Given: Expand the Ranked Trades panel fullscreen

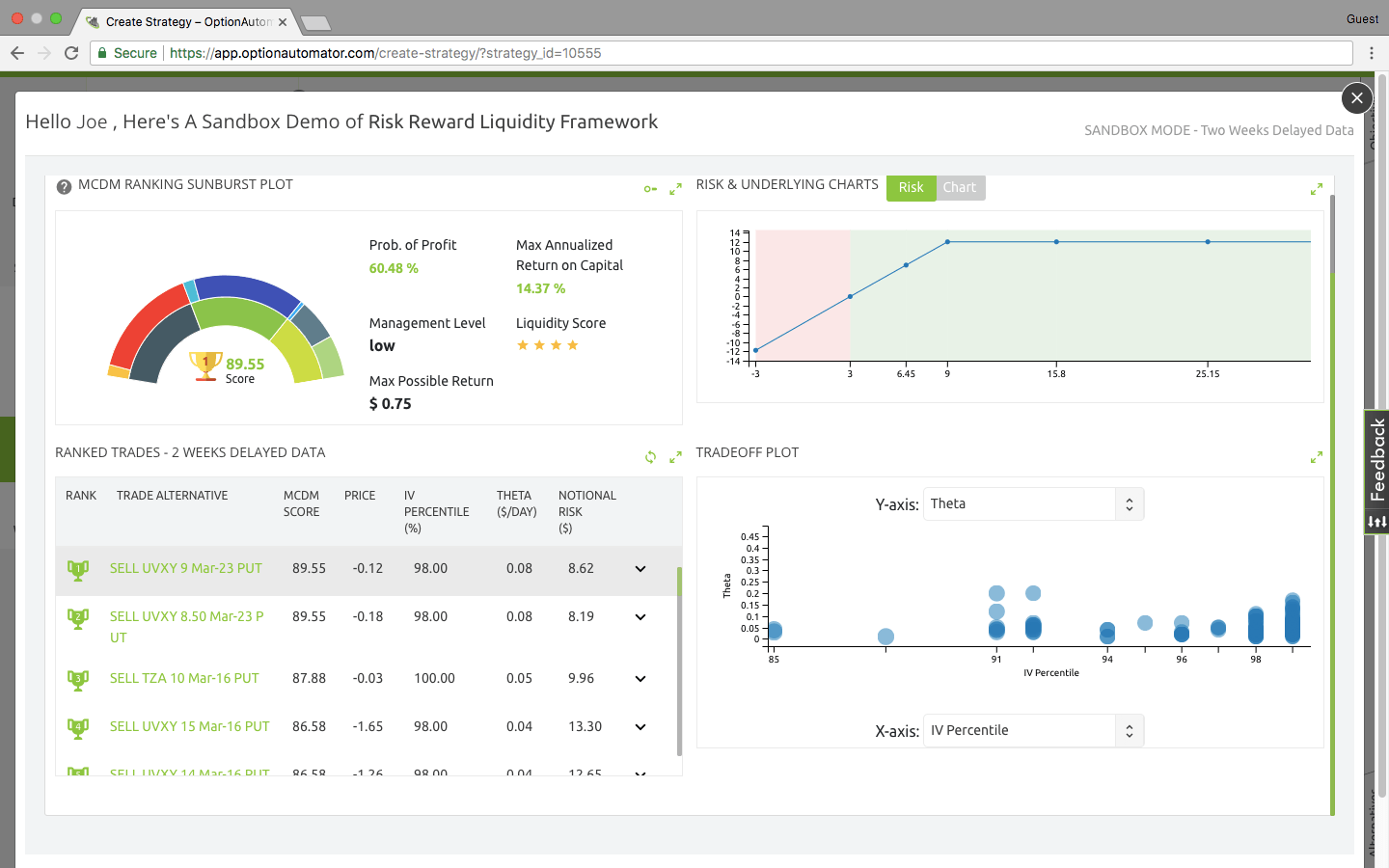Looking at the screenshot, I should coord(675,456).
